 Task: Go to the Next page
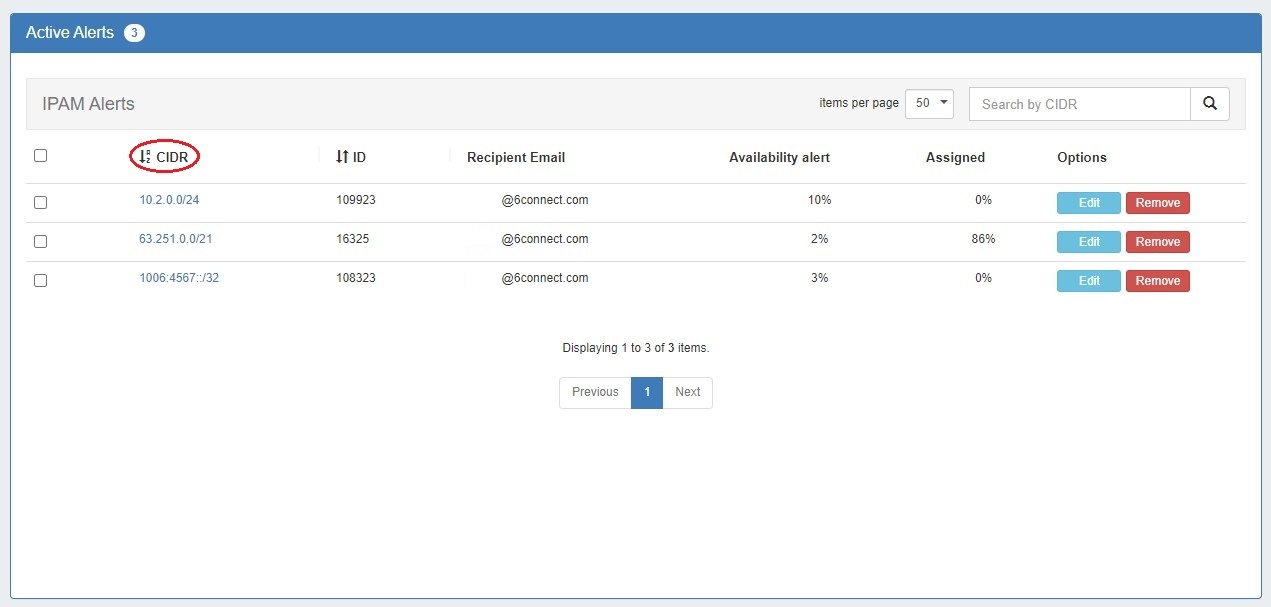click(687, 392)
